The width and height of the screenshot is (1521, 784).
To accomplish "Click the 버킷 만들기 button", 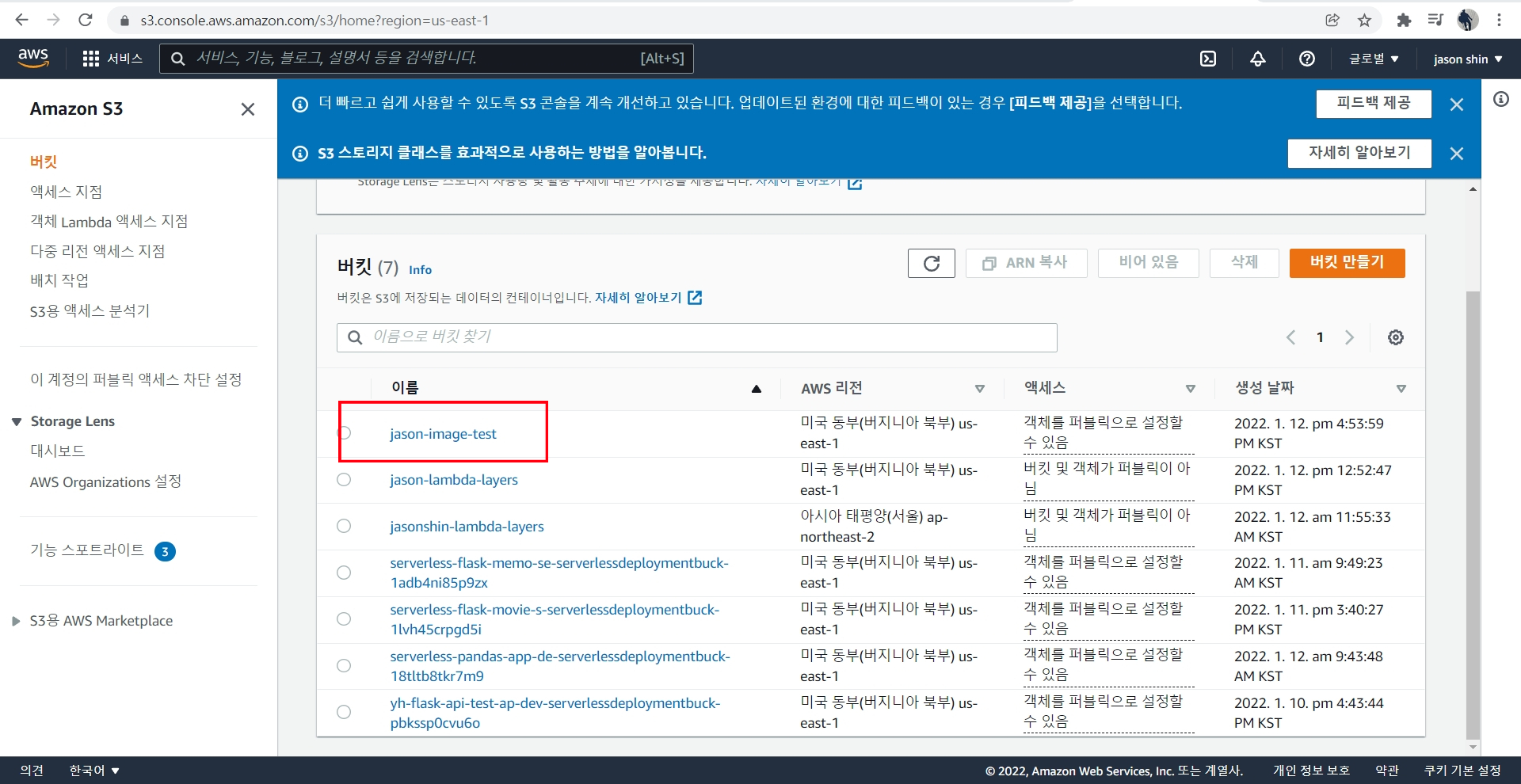I will (1347, 263).
